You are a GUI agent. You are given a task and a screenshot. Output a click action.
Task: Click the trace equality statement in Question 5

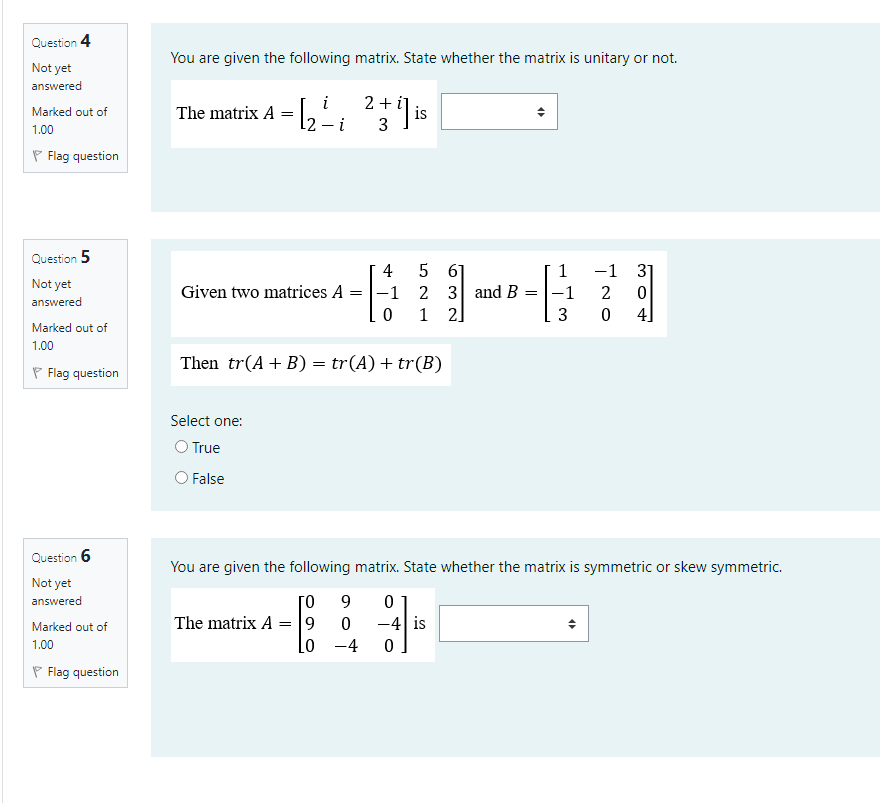[x=311, y=364]
